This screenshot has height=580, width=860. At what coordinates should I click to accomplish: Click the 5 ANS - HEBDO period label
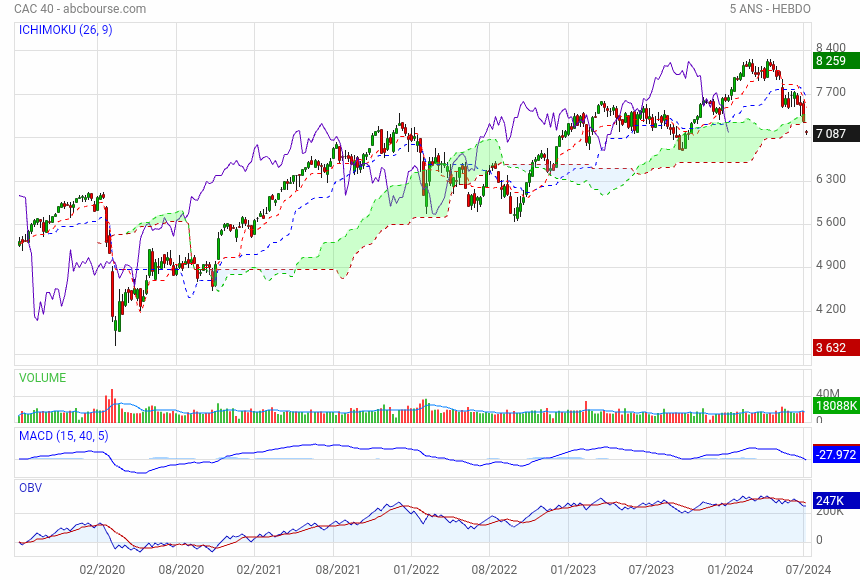[x=770, y=9]
